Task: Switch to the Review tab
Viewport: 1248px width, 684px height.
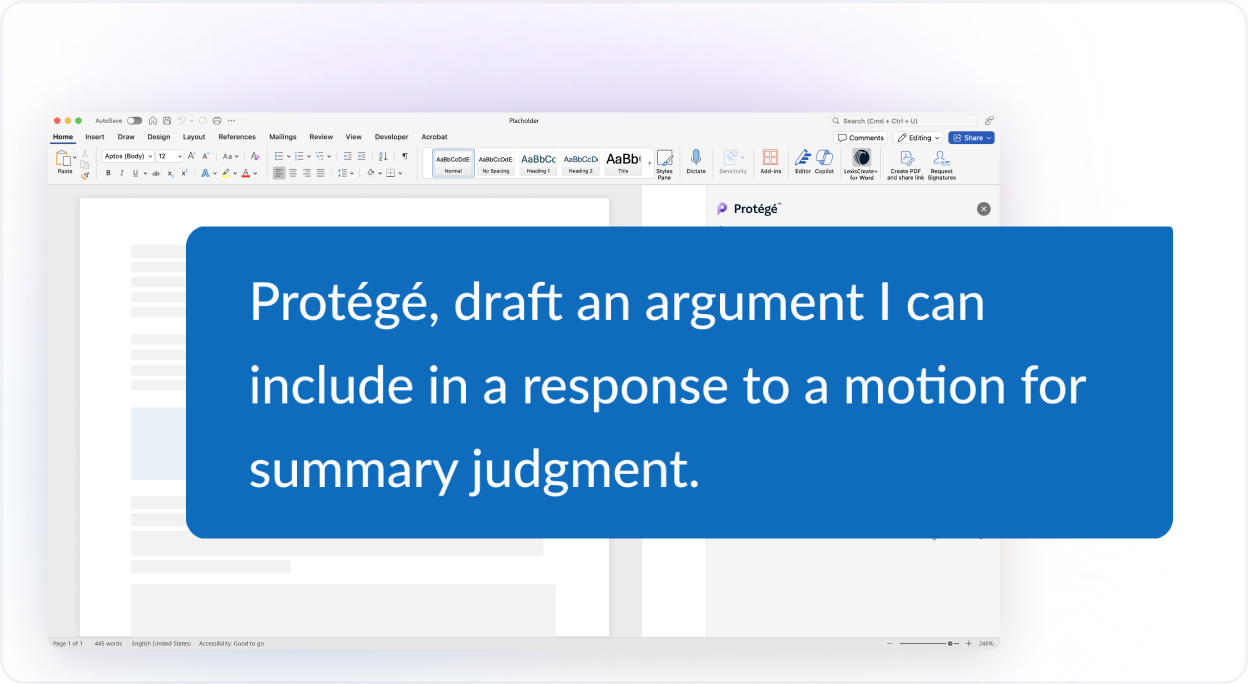Action: pos(321,137)
